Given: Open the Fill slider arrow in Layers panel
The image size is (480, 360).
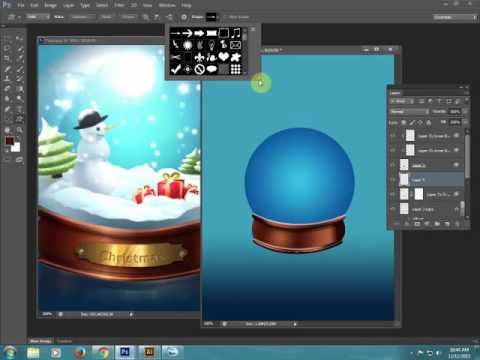Looking at the screenshot, I should coord(465,123).
